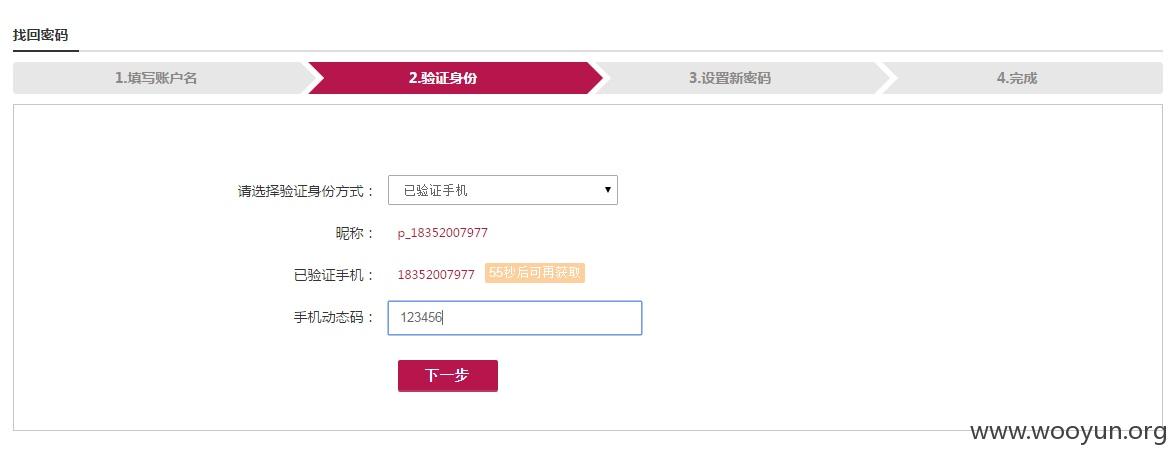Select the active 2.验证身份 step

(x=442, y=78)
